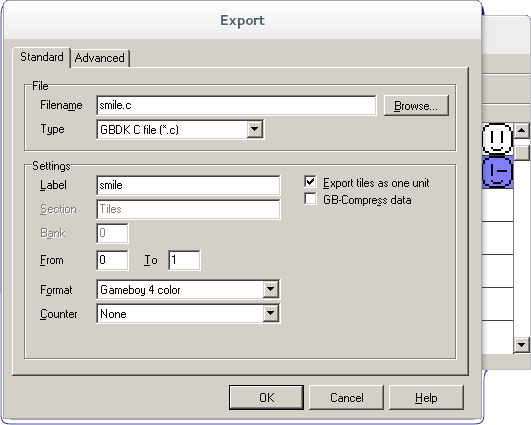Viewport: 531px width, 425px height.
Task: Uncheck Export tiles as one unit
Action: [x=310, y=182]
